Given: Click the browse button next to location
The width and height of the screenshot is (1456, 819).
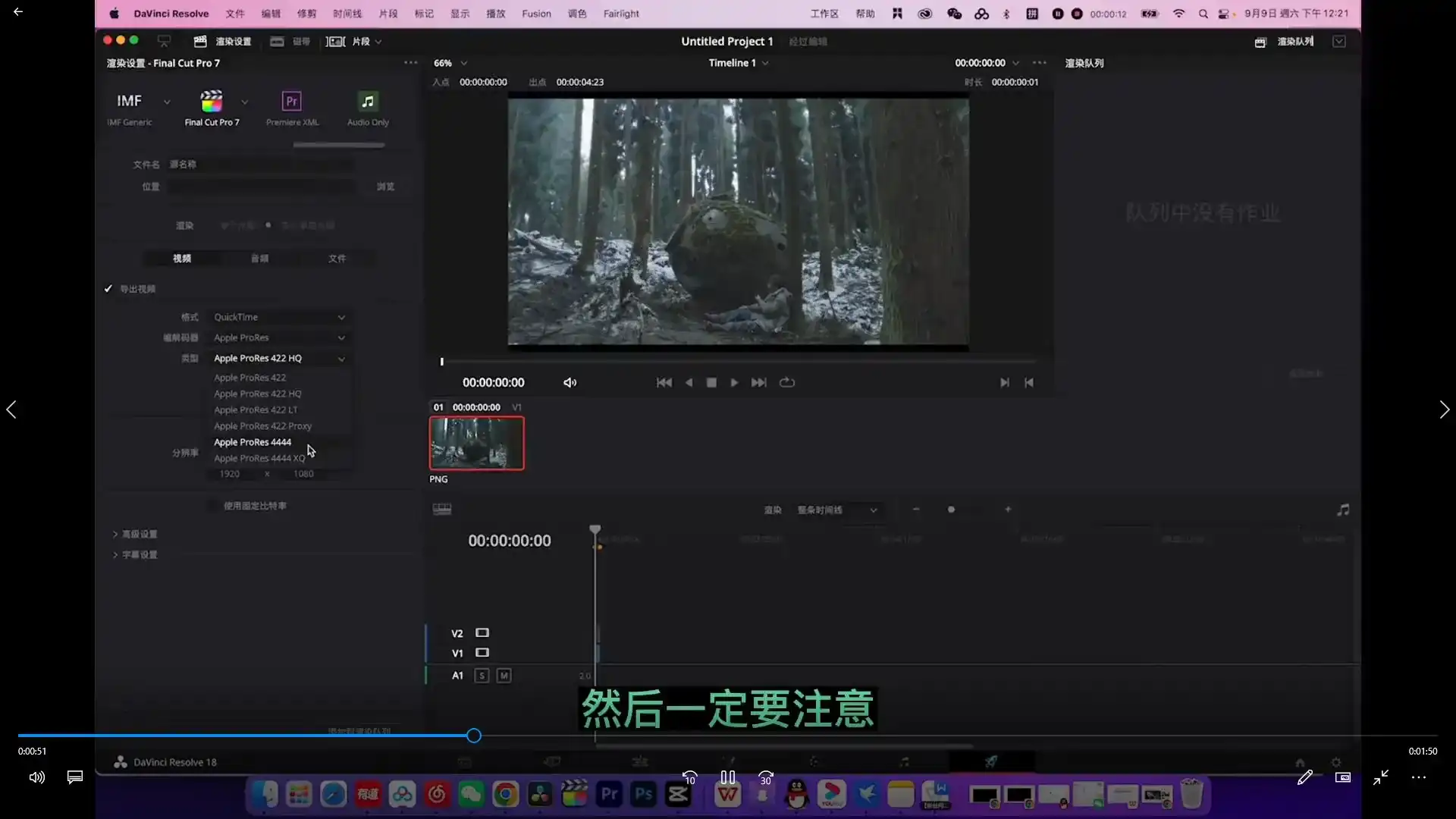Looking at the screenshot, I should (x=385, y=187).
